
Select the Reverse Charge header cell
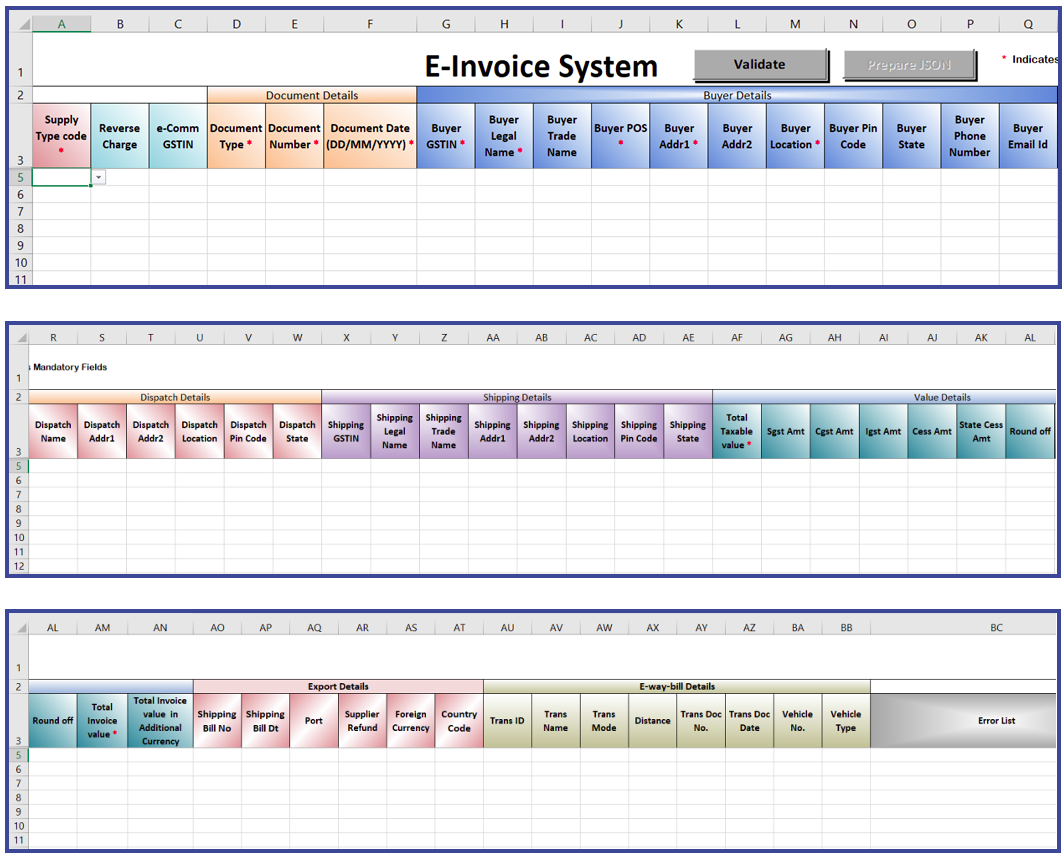[x=119, y=134]
